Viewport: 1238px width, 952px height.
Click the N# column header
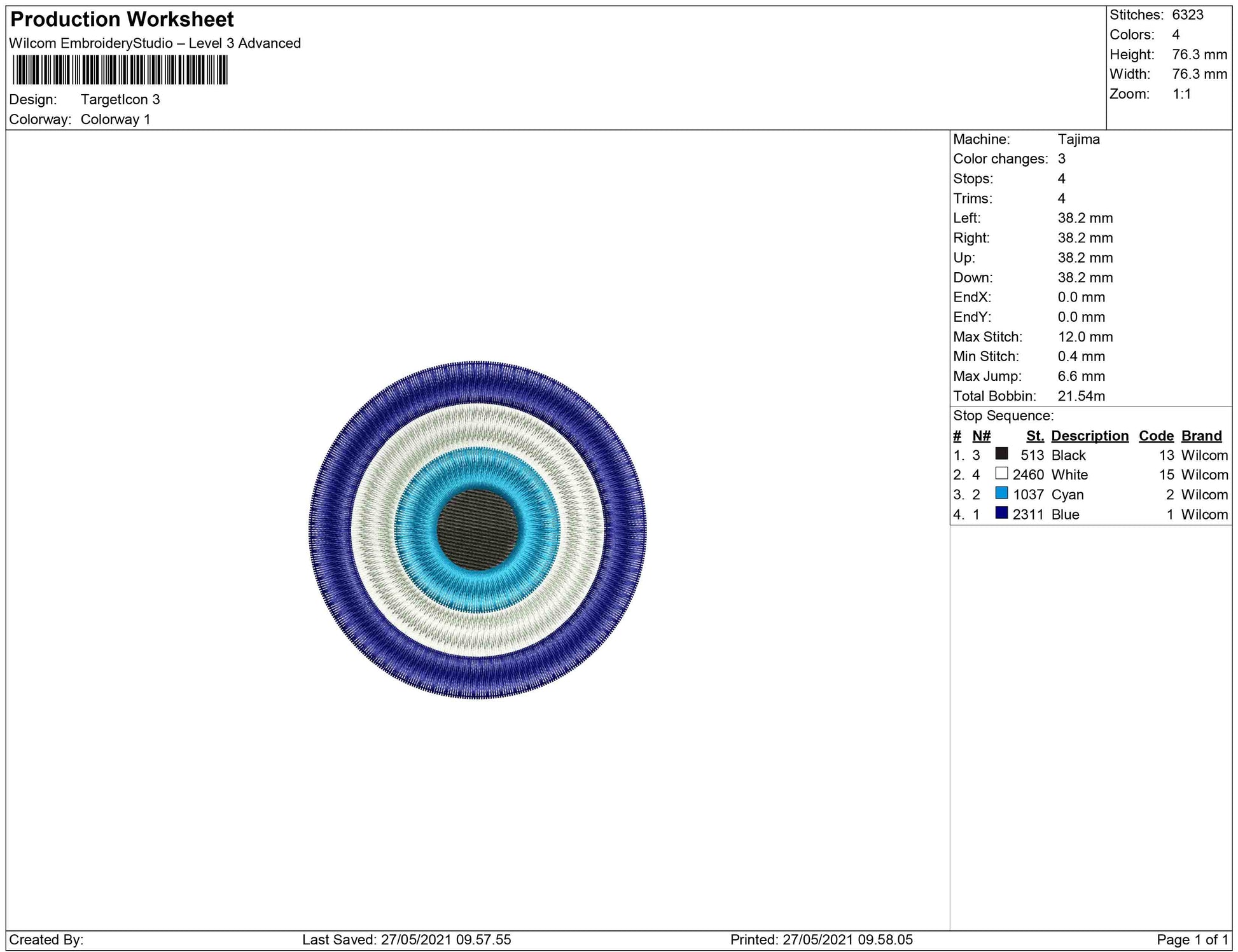[x=981, y=436]
